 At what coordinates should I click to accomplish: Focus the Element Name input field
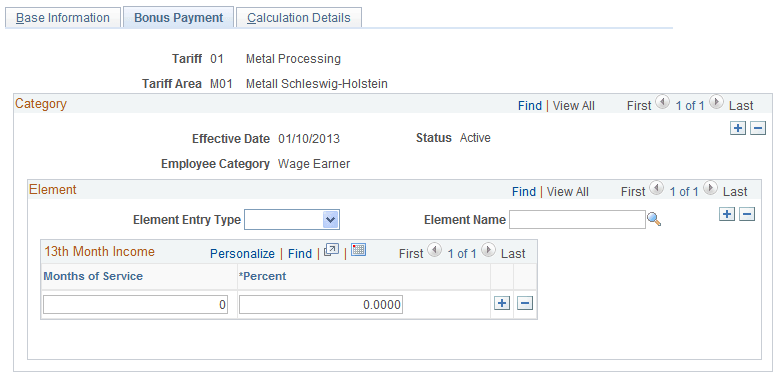tap(577, 220)
